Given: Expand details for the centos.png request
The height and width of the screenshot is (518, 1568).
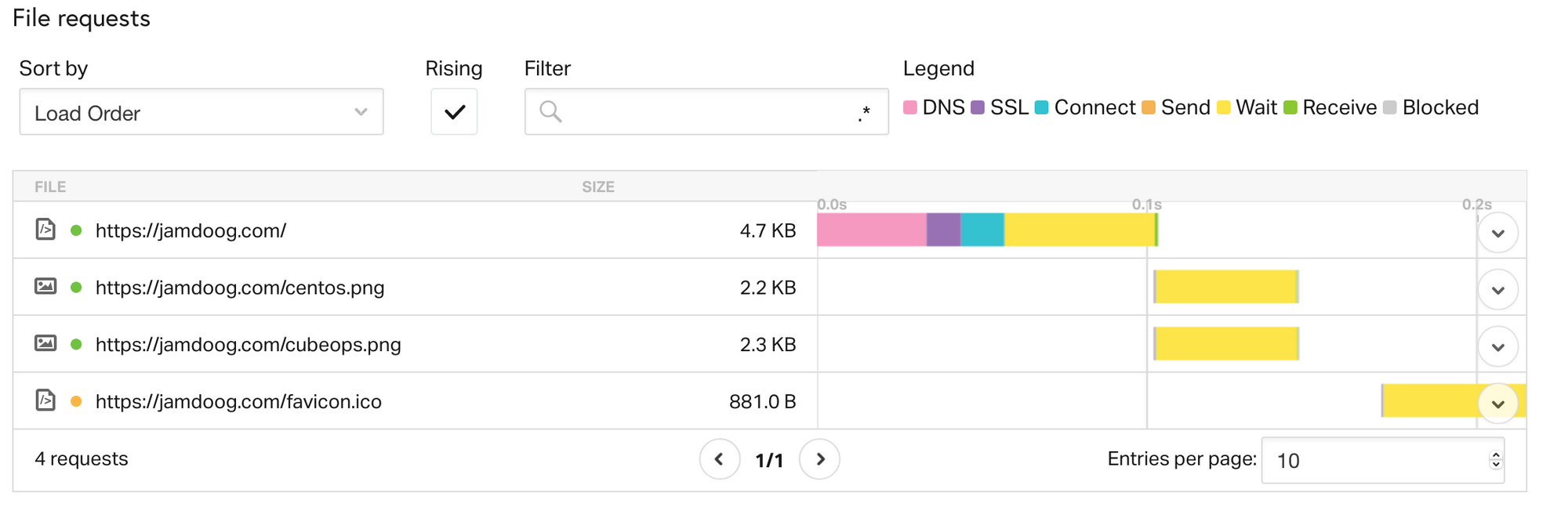Looking at the screenshot, I should pos(1497,291).
